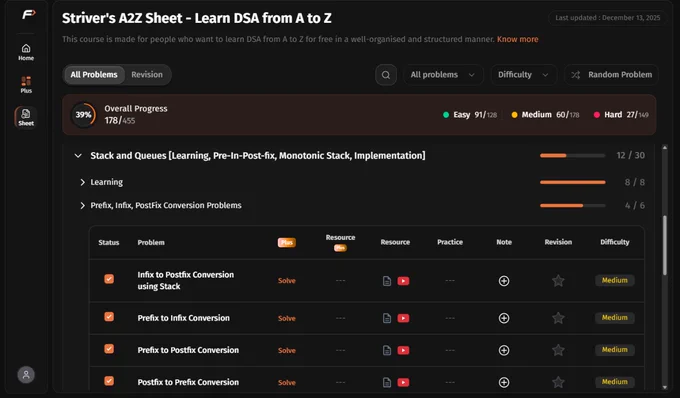Open article for Prefix to Infix Conversion
680x398 pixels.
(387, 318)
